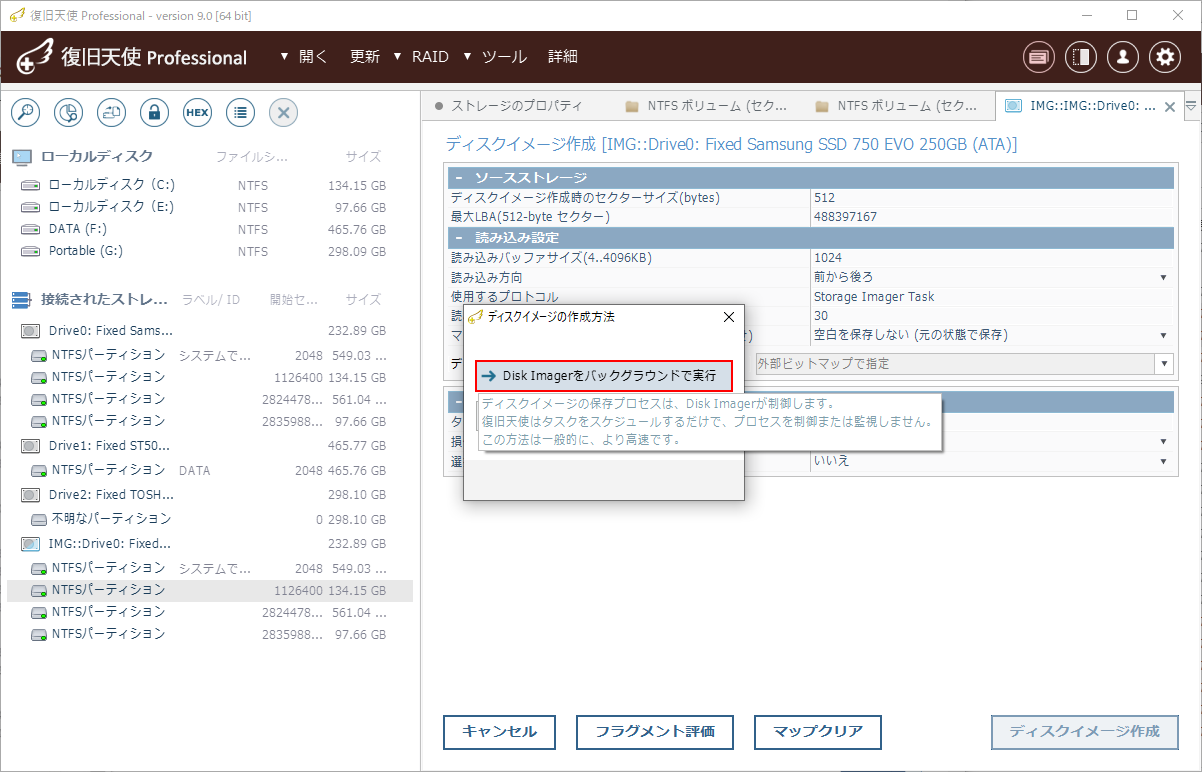Viewport: 1202px width, 772px height.
Task: Click the disk icon of Drive0: Fixed Sams...
Action: click(x=30, y=331)
